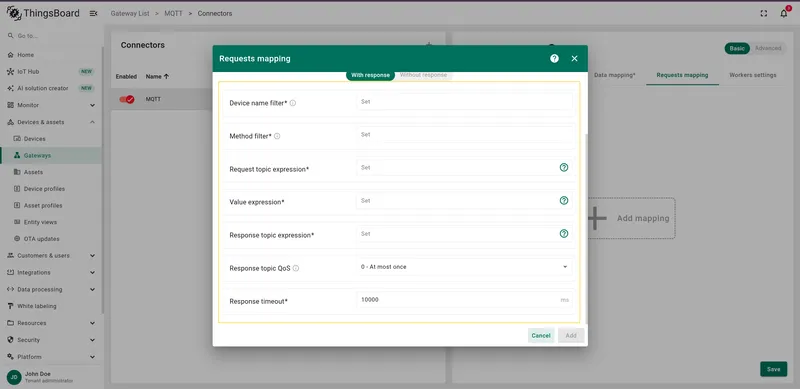
Task: Click the Response topic expression help icon
Action: click(564, 233)
